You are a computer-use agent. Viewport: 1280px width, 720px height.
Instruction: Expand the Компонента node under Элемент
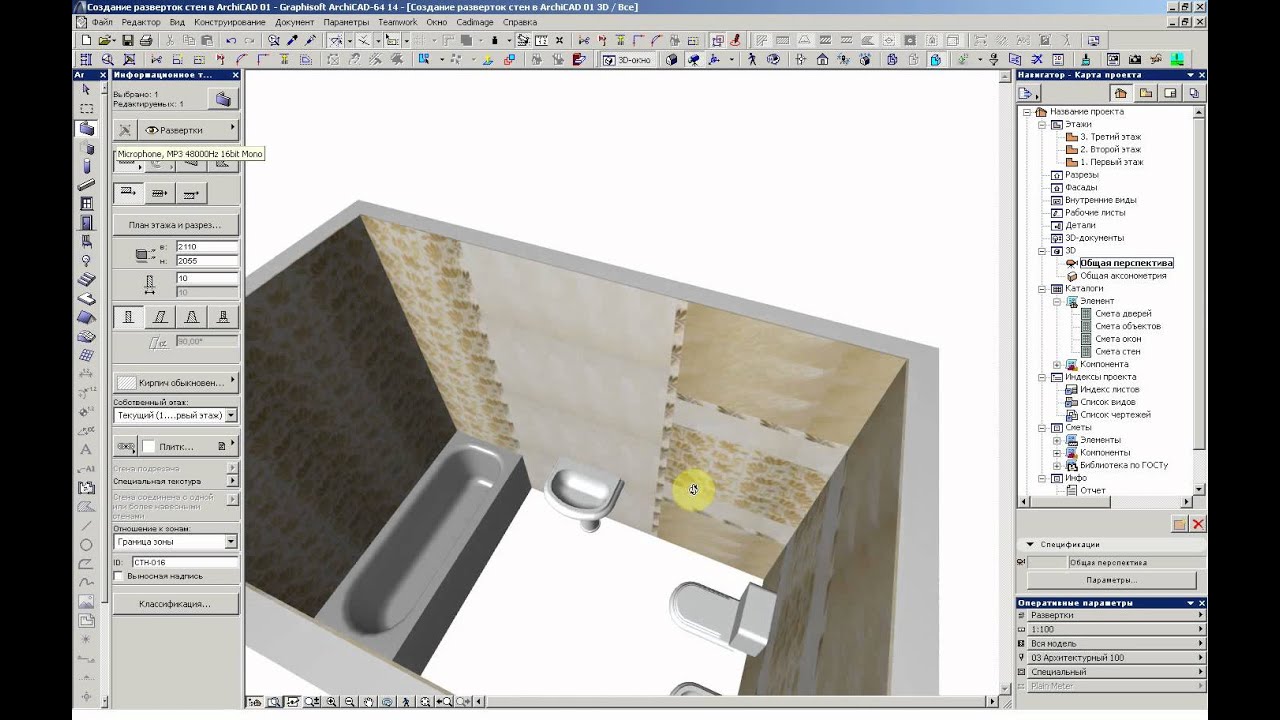coord(1057,364)
